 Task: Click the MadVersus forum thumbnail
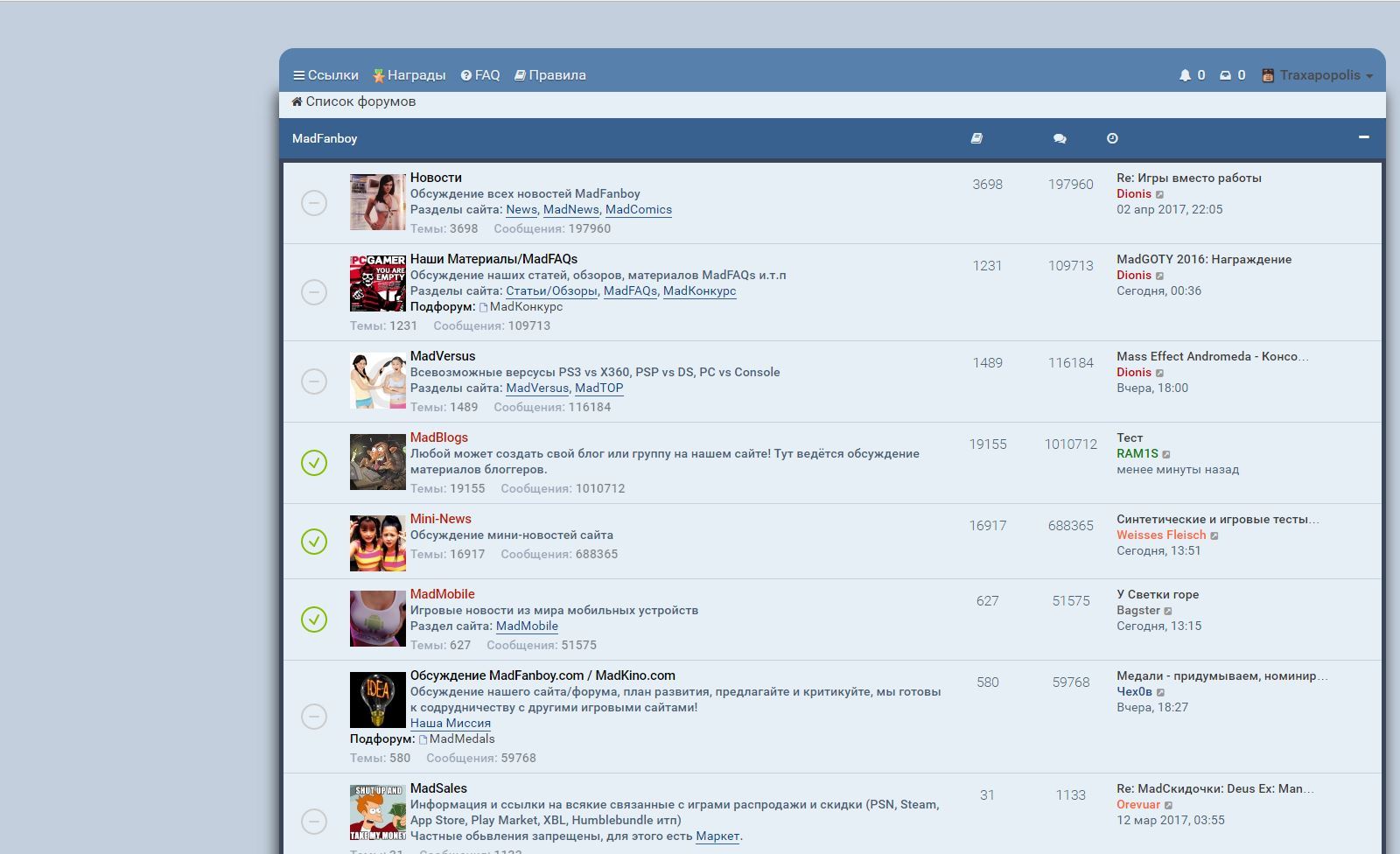(x=378, y=381)
